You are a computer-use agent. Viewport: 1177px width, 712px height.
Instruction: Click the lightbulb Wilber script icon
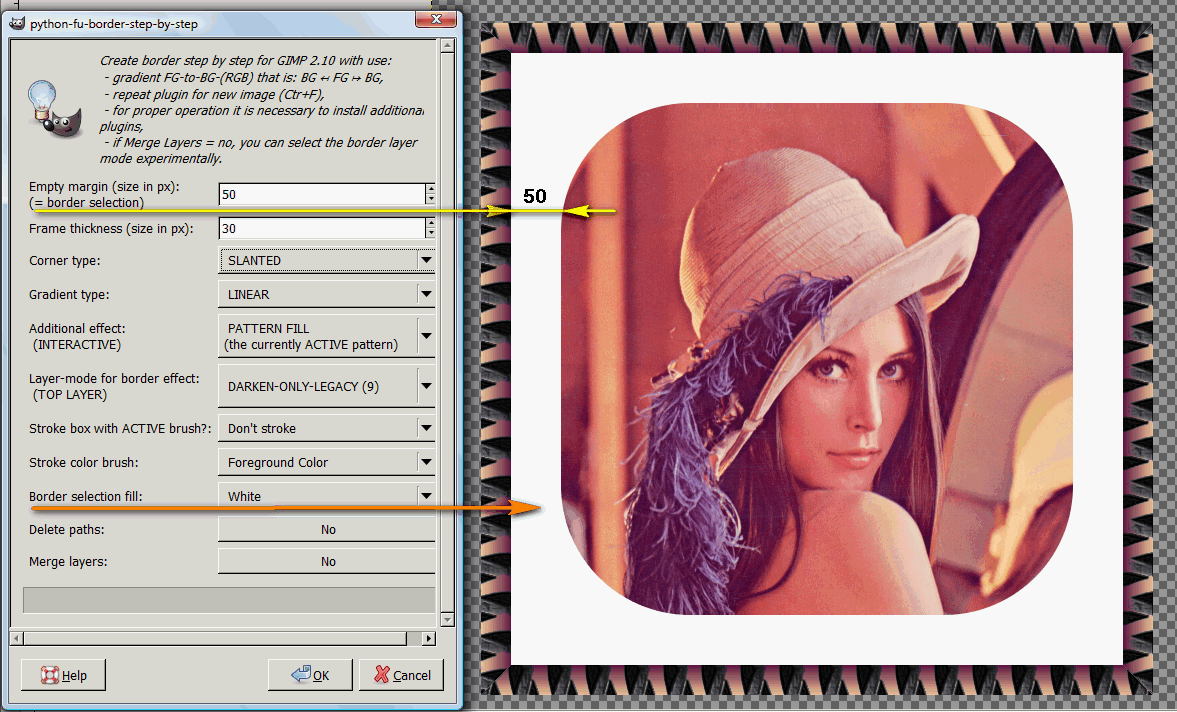(x=55, y=110)
